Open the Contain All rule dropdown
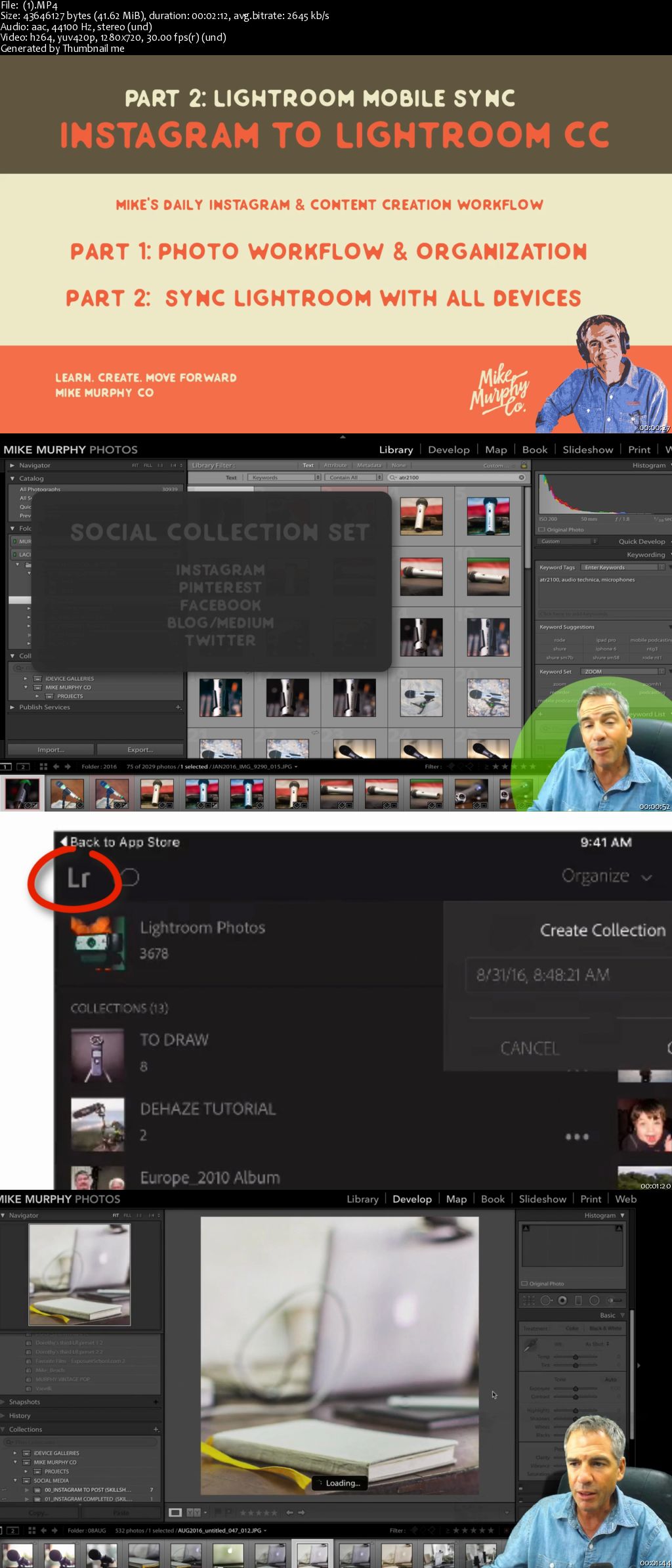672x1568 pixels. pos(353,477)
